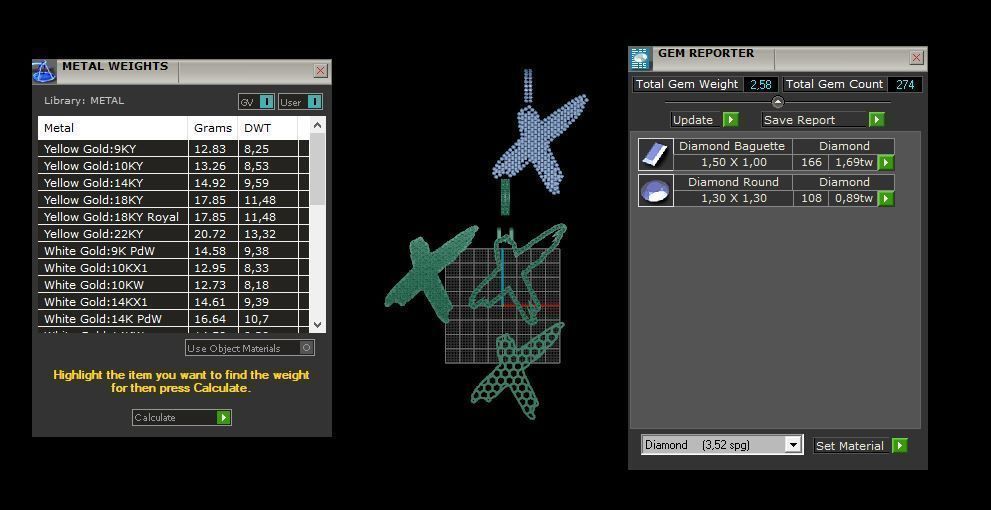Click the baguette count cell 166

point(811,162)
